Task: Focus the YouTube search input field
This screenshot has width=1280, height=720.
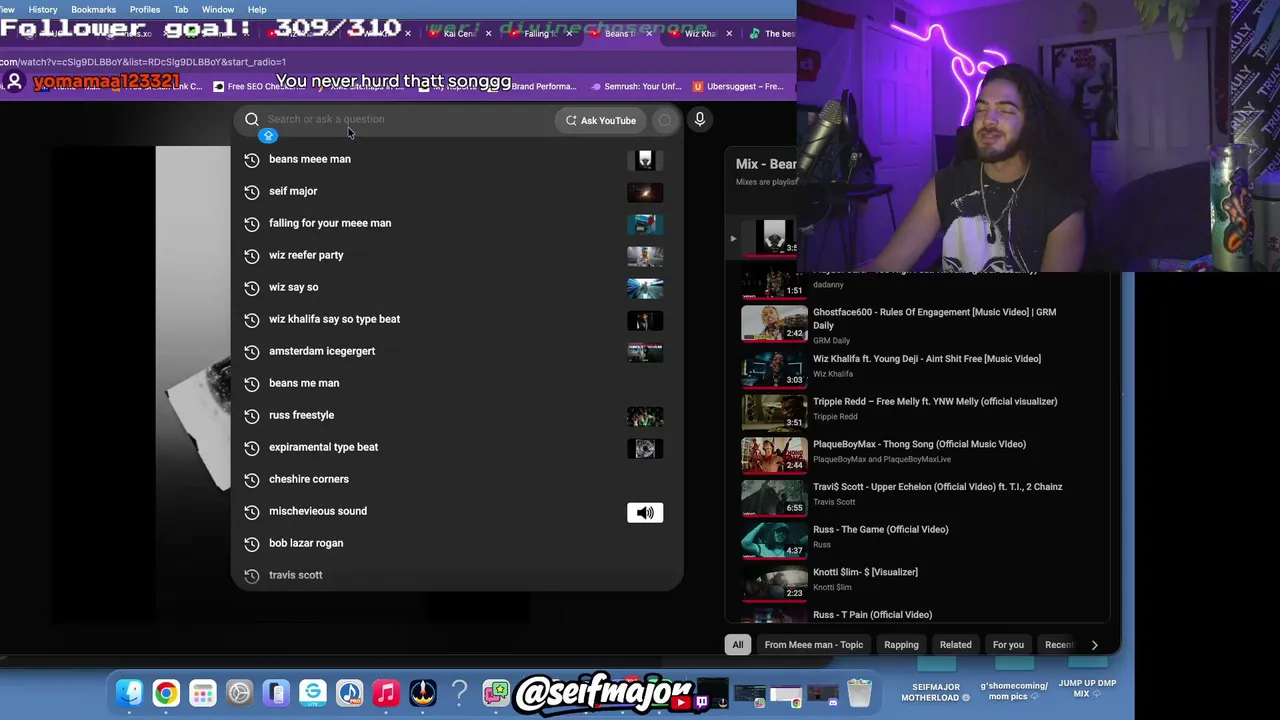Action: [400, 119]
